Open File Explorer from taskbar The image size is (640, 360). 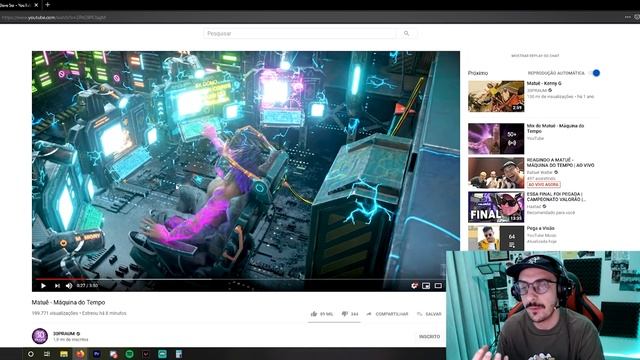64,354
